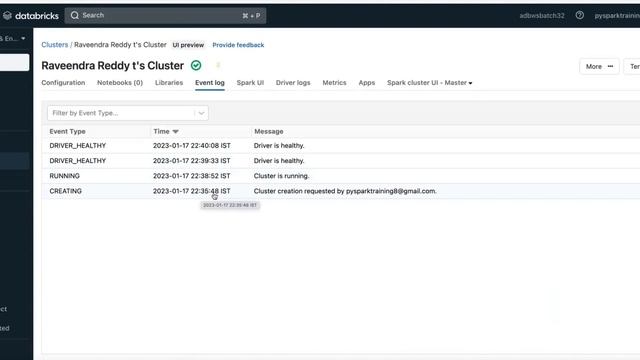Open the Metrics tab

[x=334, y=82]
